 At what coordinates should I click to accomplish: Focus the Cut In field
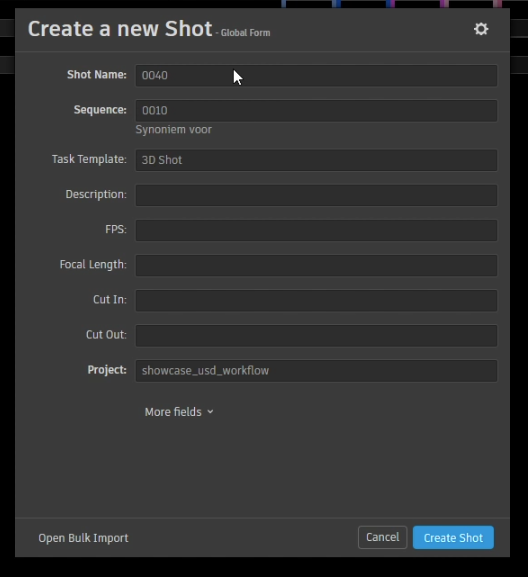tap(316, 300)
